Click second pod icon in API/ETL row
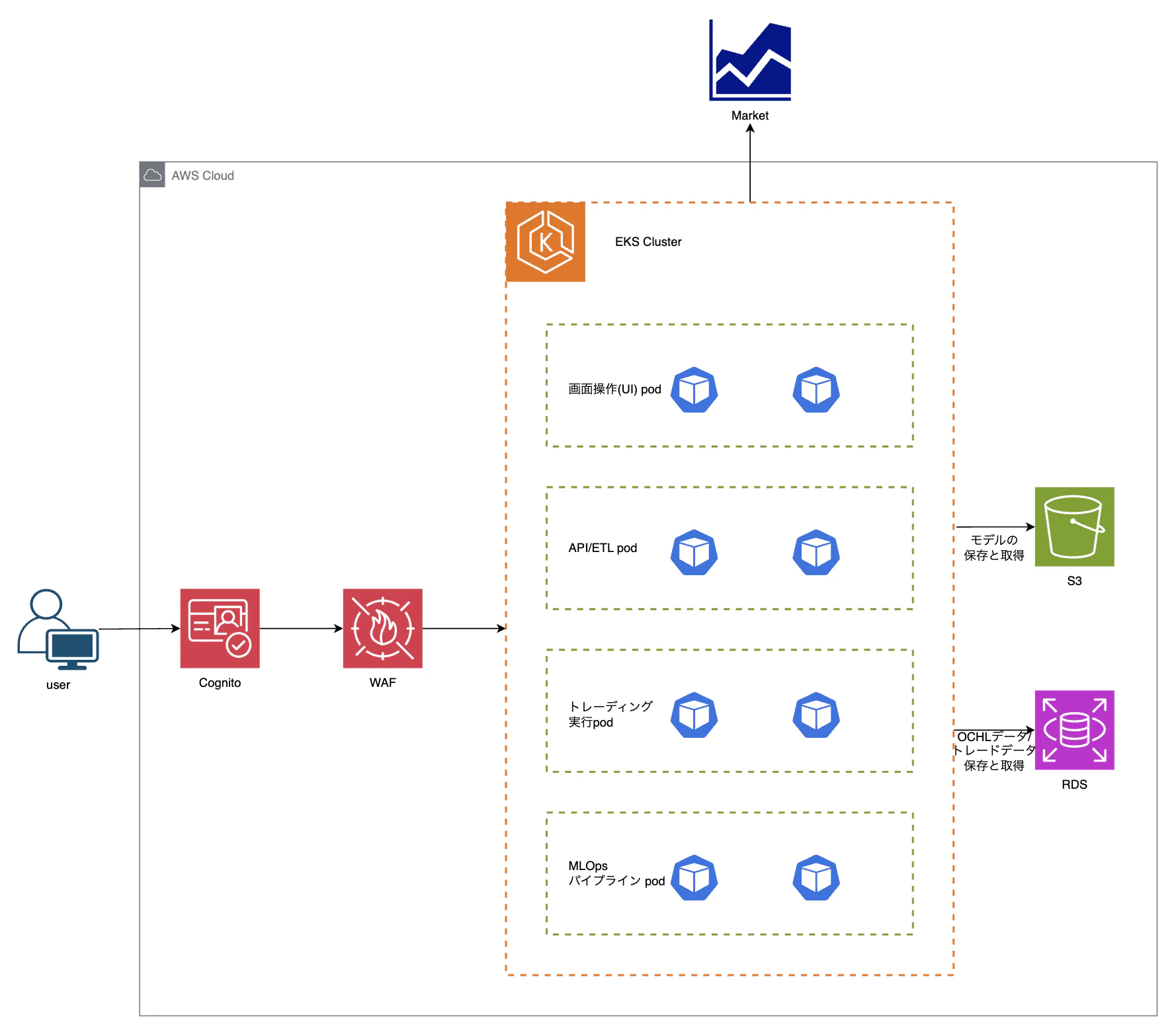 pyautogui.click(x=816, y=553)
